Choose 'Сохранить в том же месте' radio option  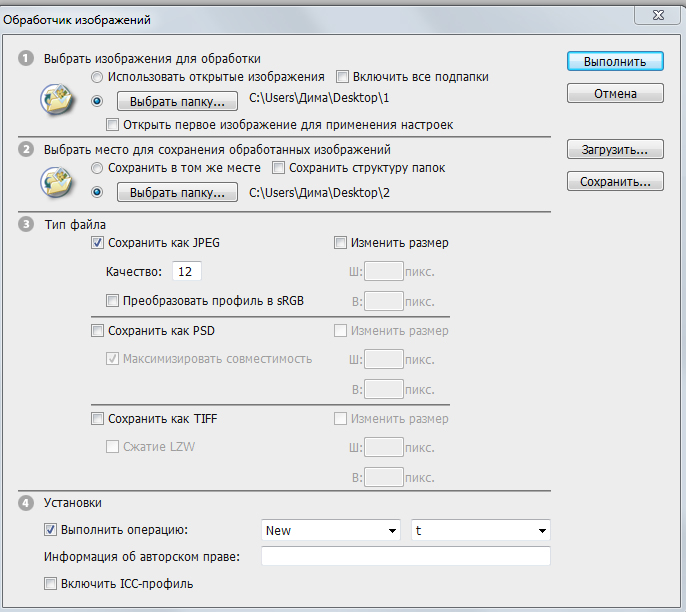[x=97, y=168]
